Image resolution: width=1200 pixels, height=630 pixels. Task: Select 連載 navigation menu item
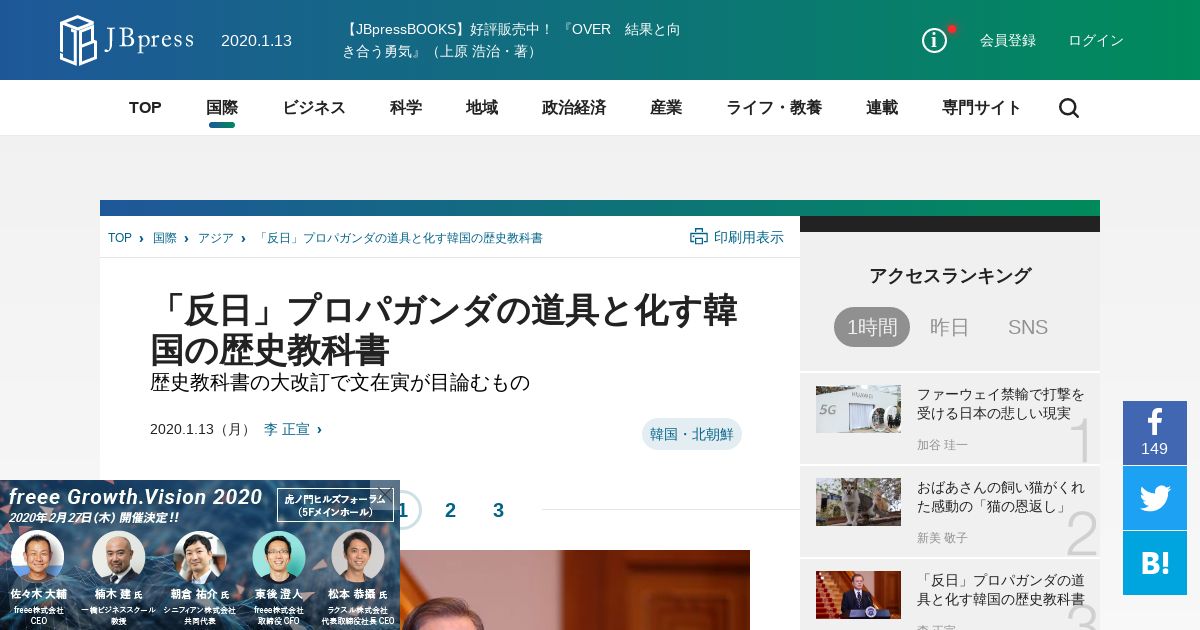[882, 108]
